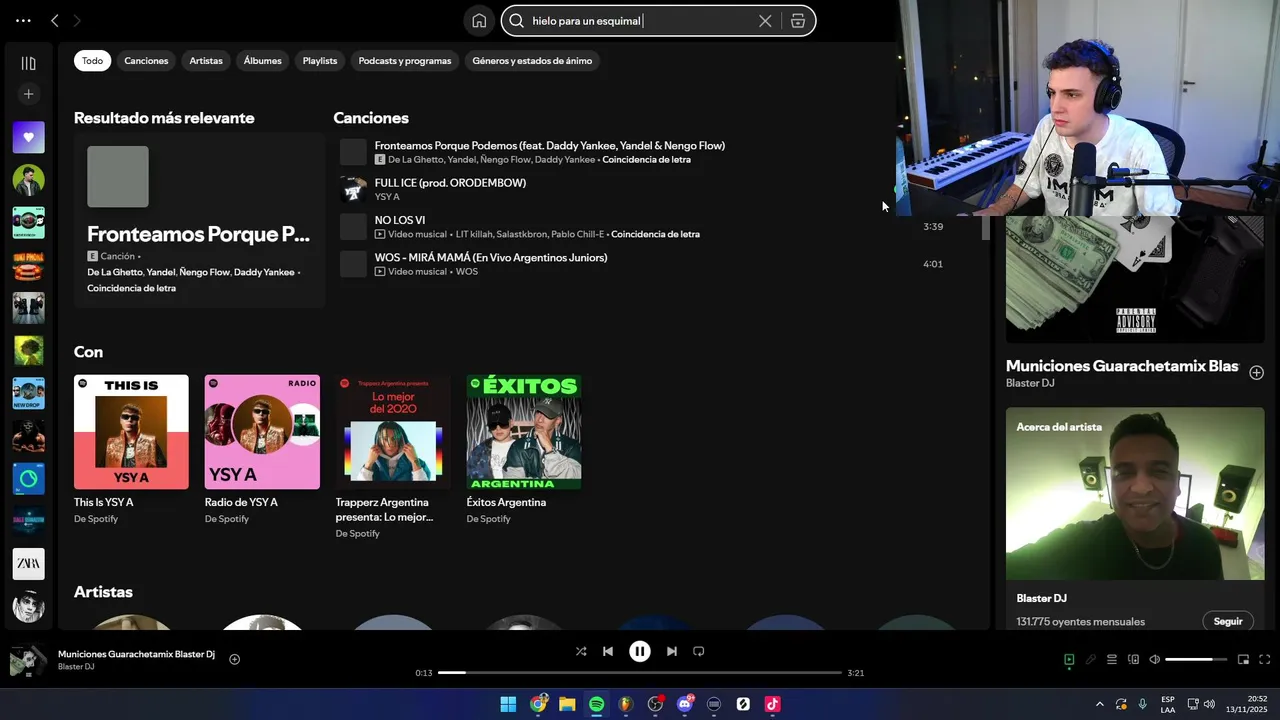Open FL Studio from the taskbar
Viewport: 1280px width, 720px height.
pyautogui.click(x=626, y=704)
